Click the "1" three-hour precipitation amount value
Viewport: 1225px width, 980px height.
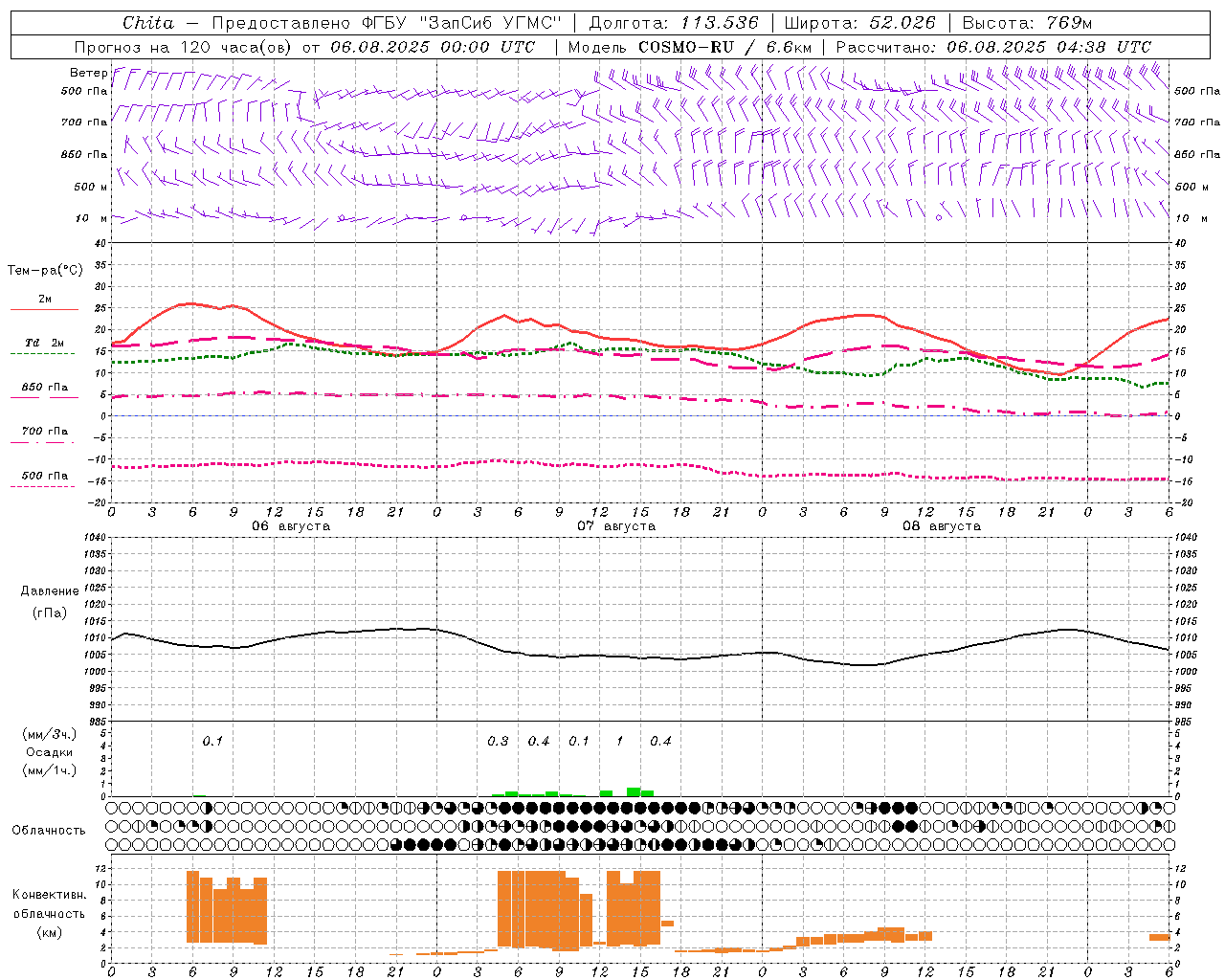[x=620, y=742]
